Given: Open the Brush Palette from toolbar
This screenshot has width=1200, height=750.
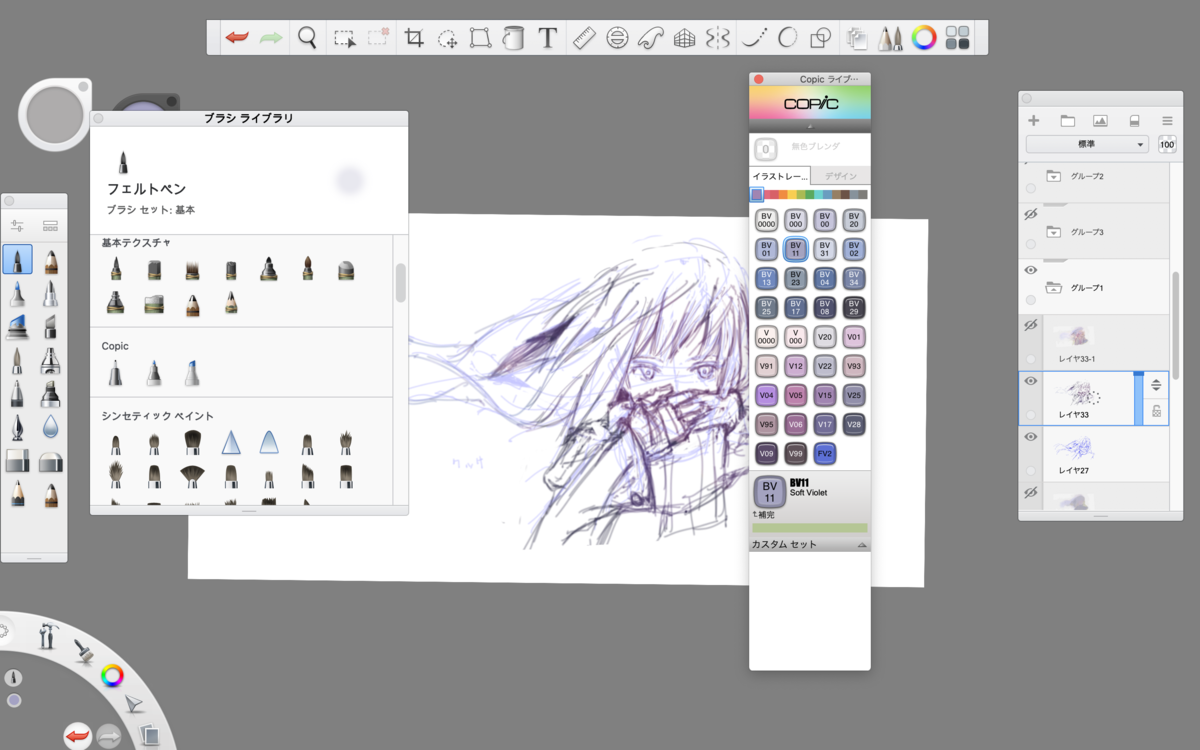Looking at the screenshot, I should 889,38.
